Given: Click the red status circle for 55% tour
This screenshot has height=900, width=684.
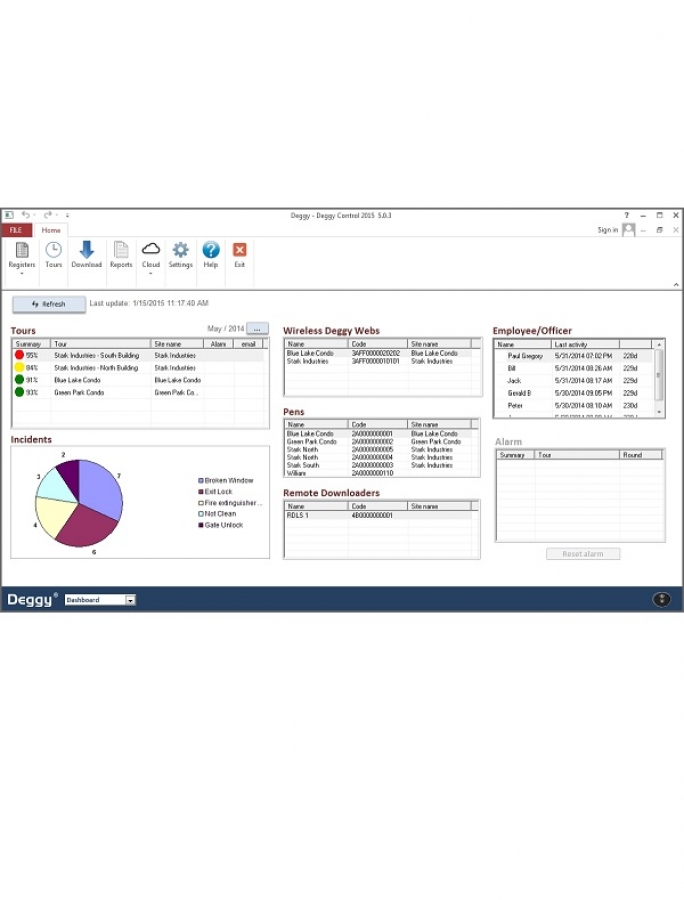Looking at the screenshot, I should (x=20, y=355).
